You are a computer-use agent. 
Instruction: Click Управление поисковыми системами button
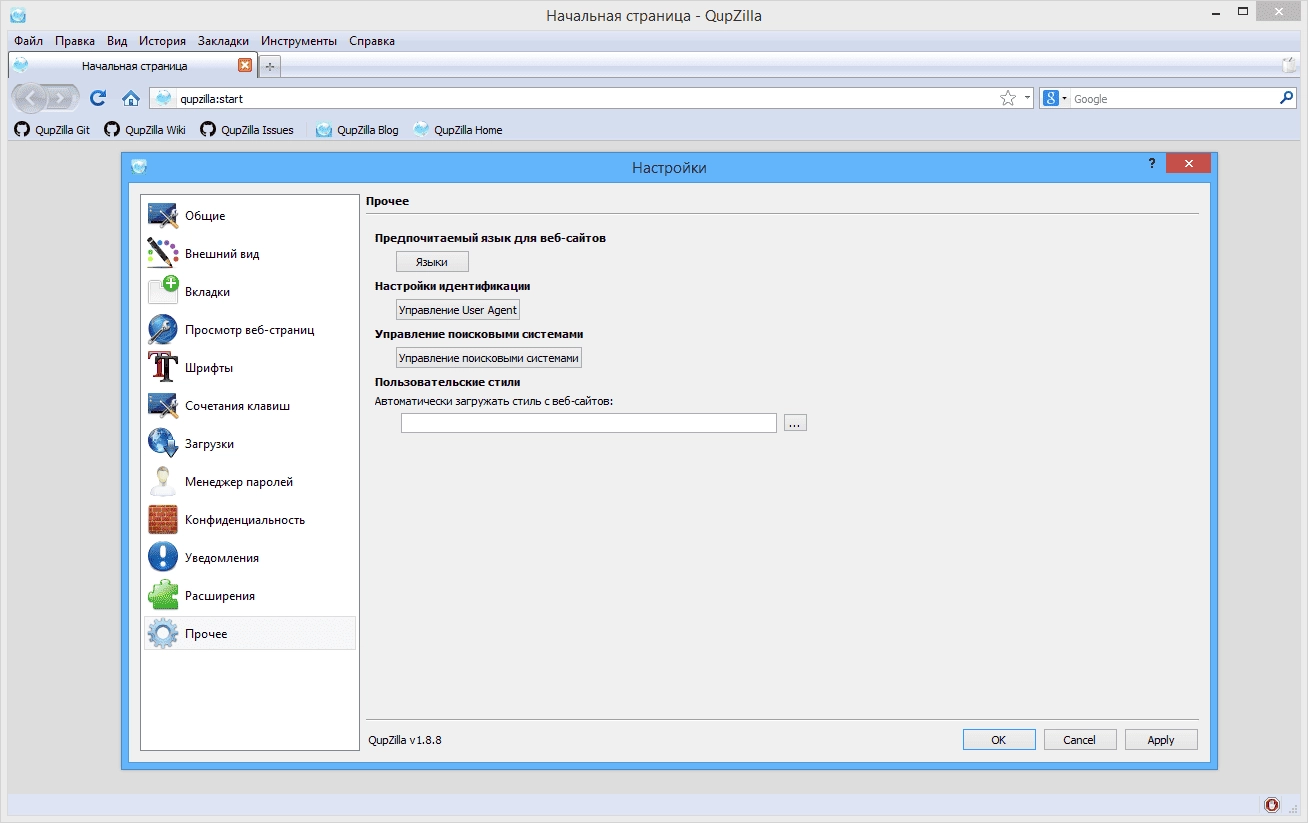(x=489, y=358)
